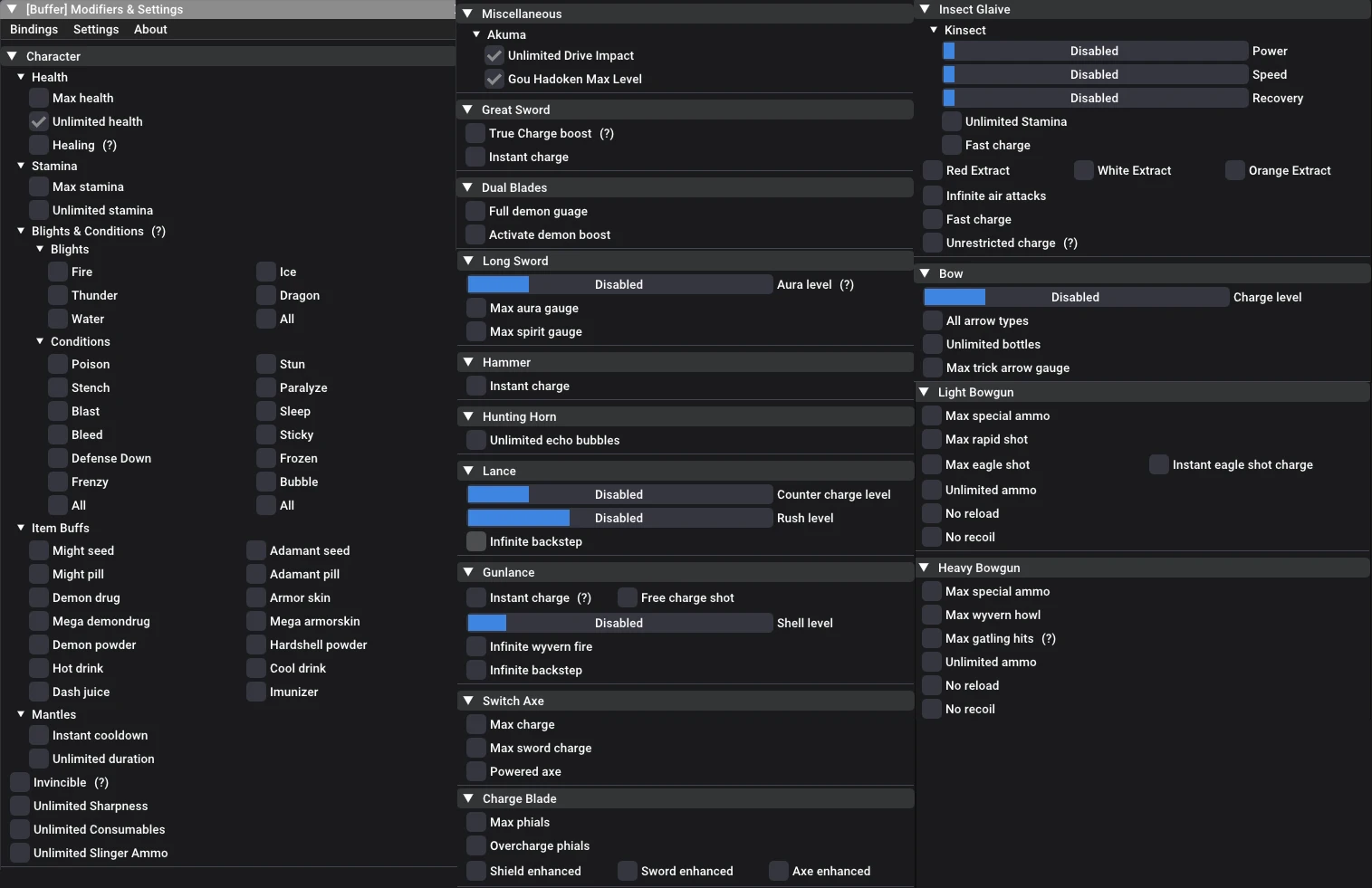Viewport: 1372px width, 888px height.
Task: Collapse the Character section
Action: [12, 56]
